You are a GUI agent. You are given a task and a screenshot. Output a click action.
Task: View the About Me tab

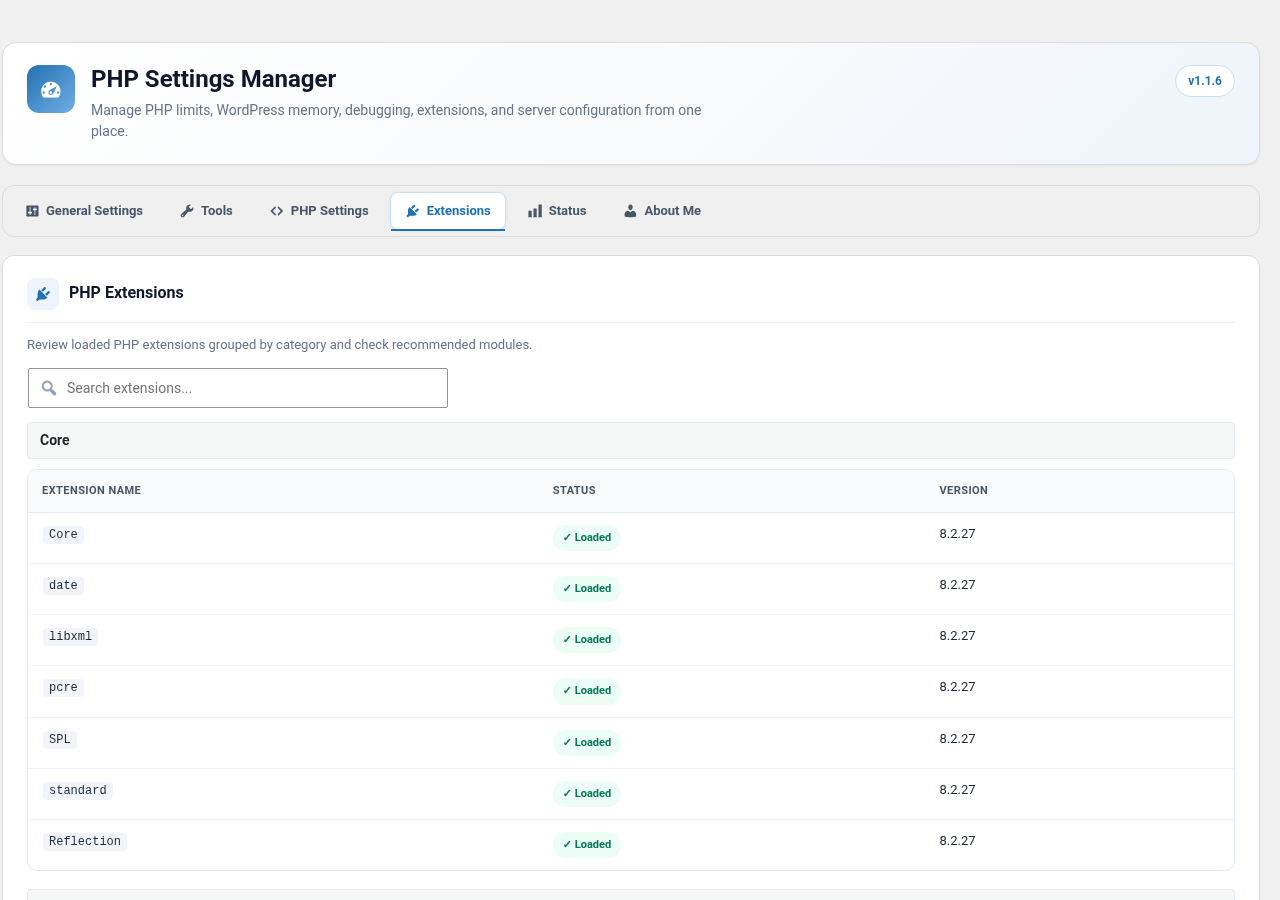[662, 211]
